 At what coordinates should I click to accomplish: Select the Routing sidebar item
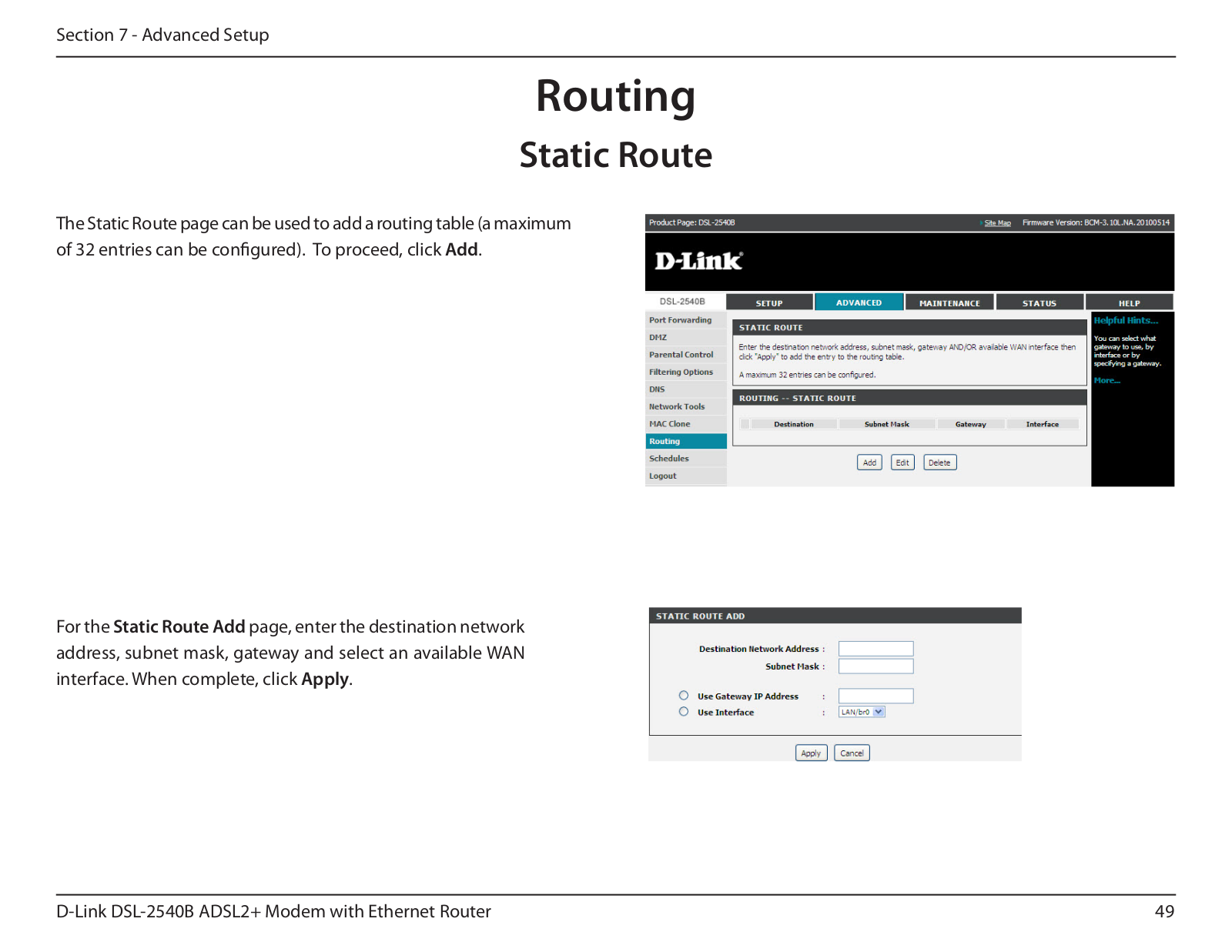685,441
